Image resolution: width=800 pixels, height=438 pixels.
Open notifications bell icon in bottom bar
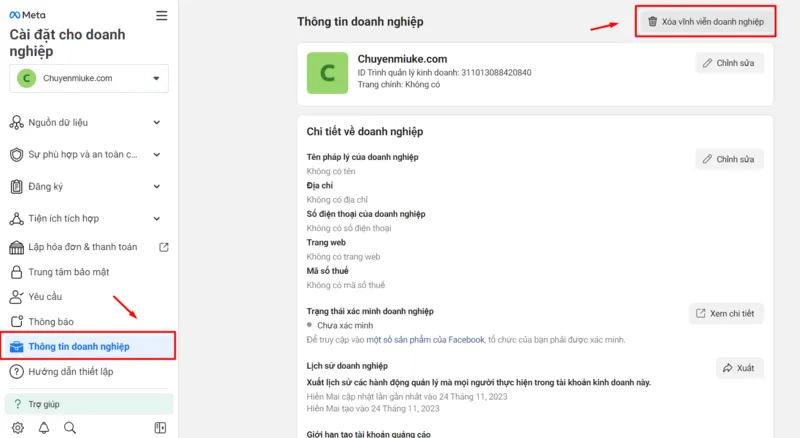(44, 428)
